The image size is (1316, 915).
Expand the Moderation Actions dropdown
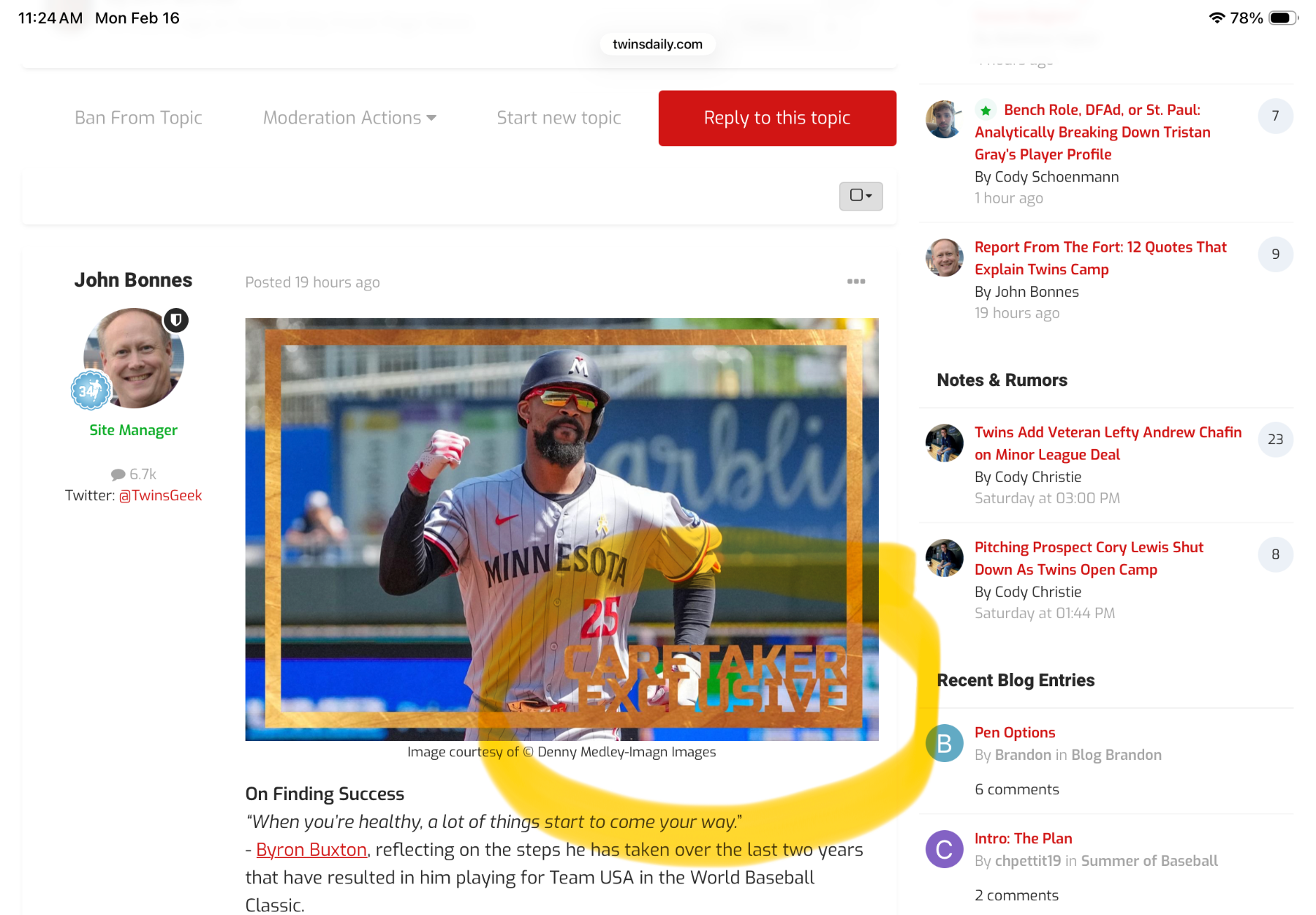349,118
